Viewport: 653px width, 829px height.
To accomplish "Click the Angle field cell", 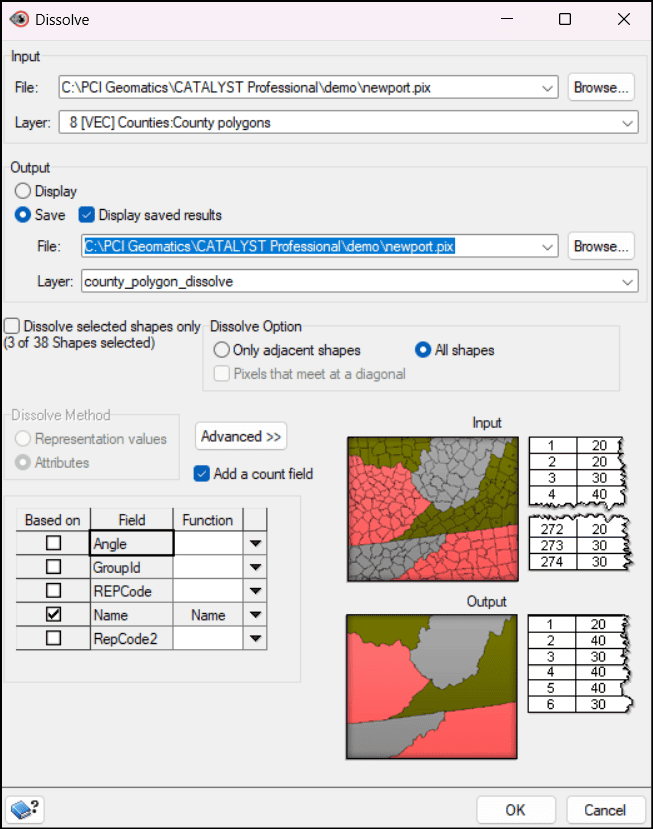I will 132,544.
